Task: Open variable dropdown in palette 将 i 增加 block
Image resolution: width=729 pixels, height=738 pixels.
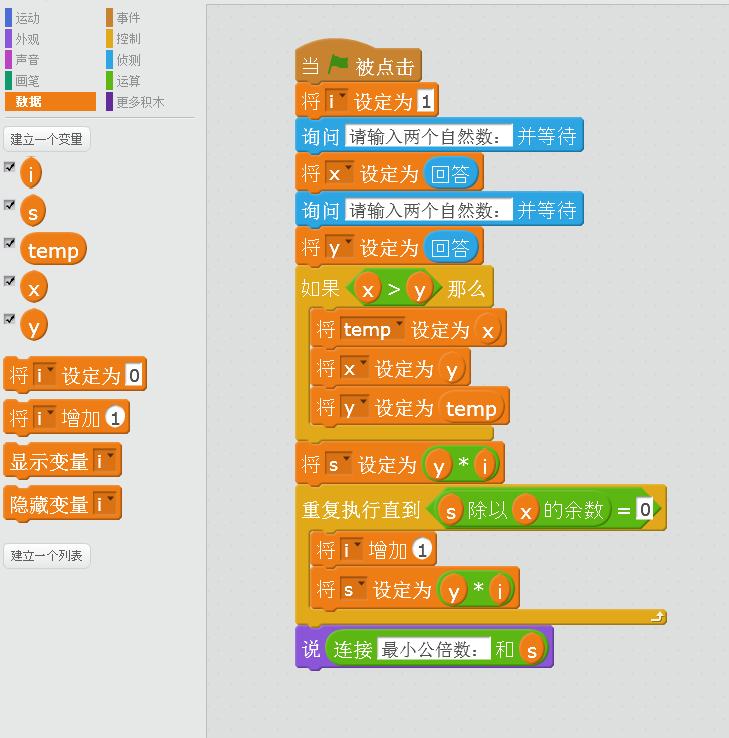Action: [x=45, y=418]
